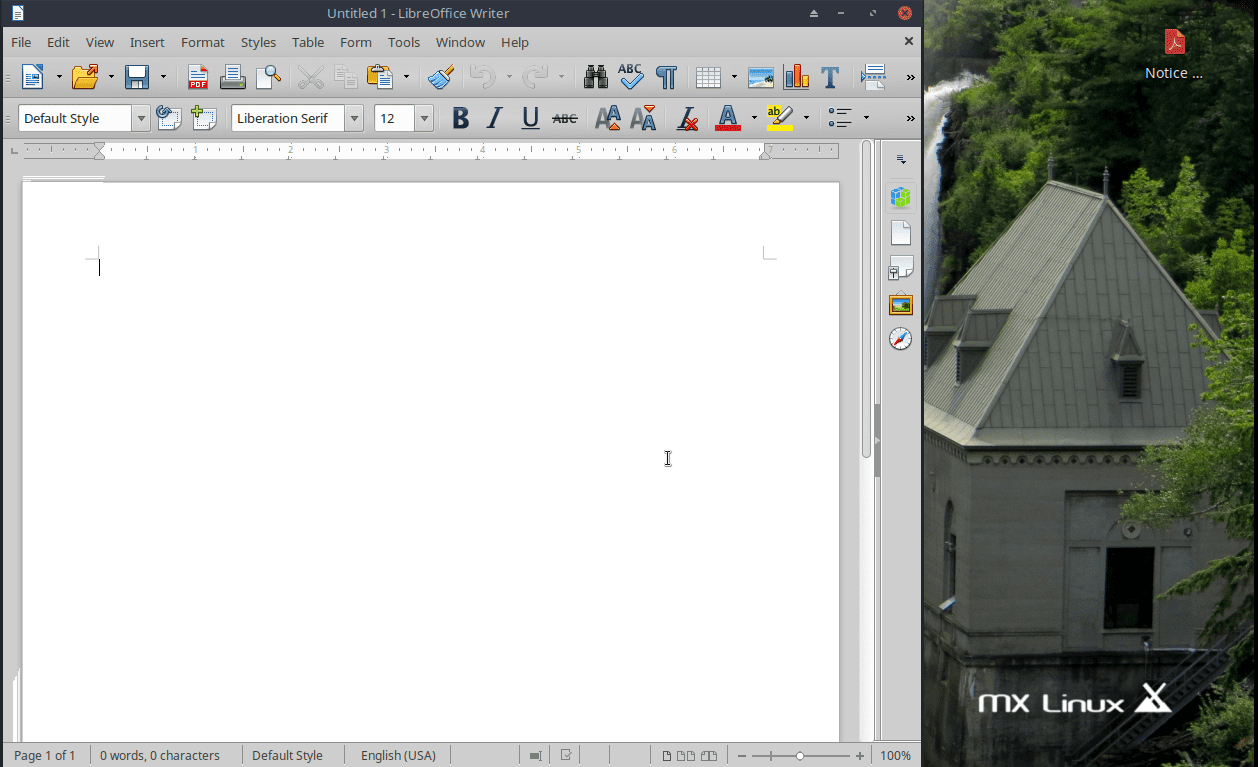Image resolution: width=1258 pixels, height=767 pixels.
Task: Select book view in status bar
Action: click(709, 756)
